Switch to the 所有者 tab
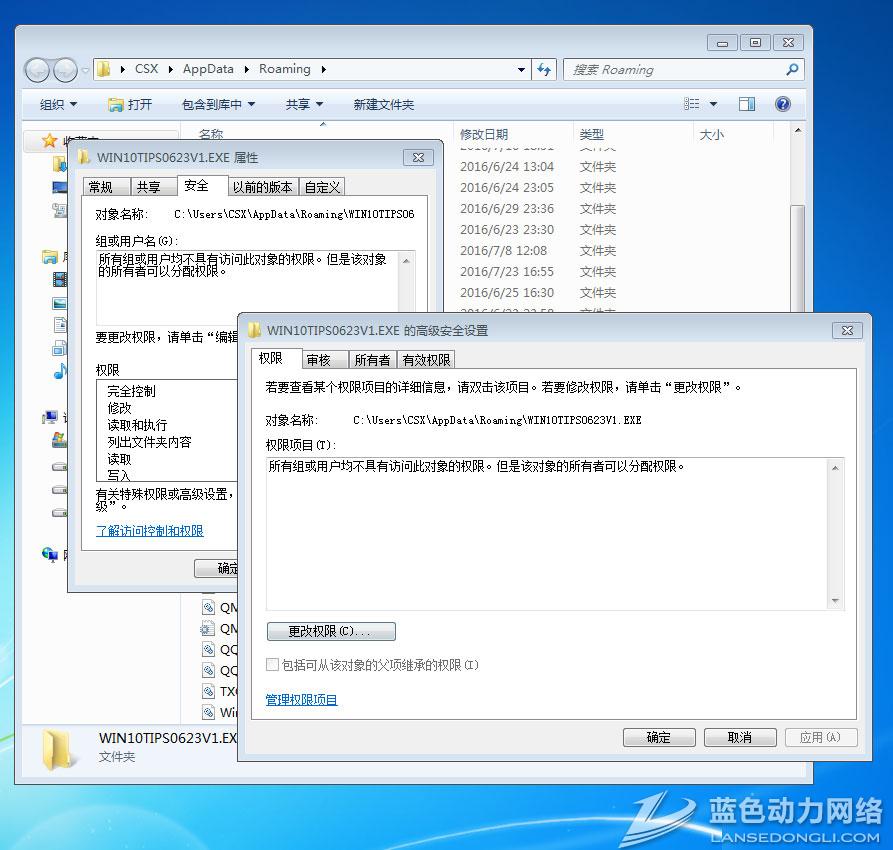This screenshot has height=850, width=893. point(372,360)
